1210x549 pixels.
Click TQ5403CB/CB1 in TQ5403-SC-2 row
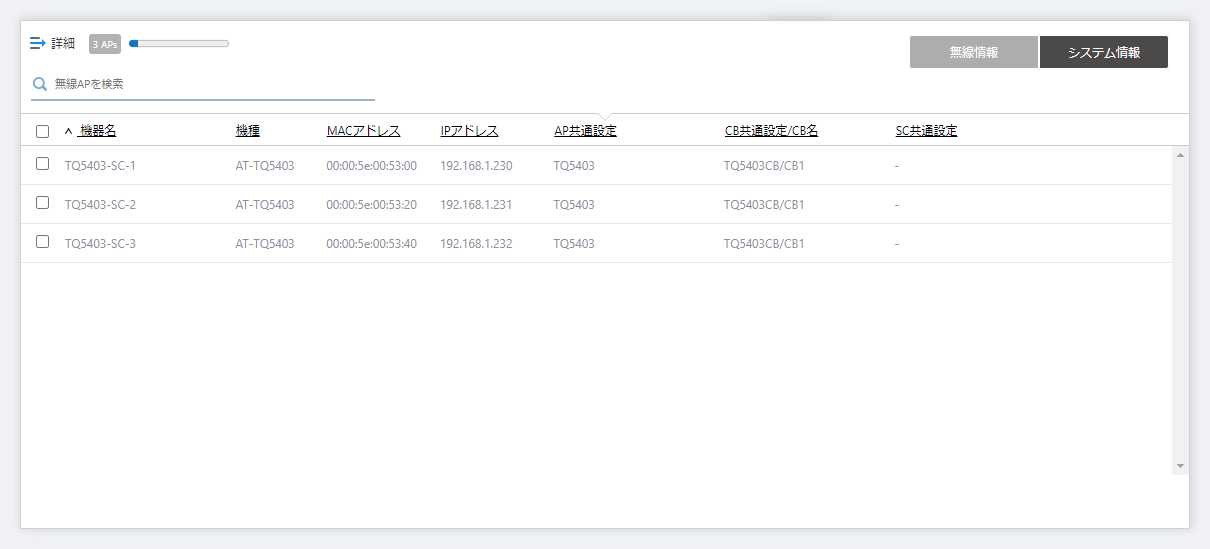[764, 205]
